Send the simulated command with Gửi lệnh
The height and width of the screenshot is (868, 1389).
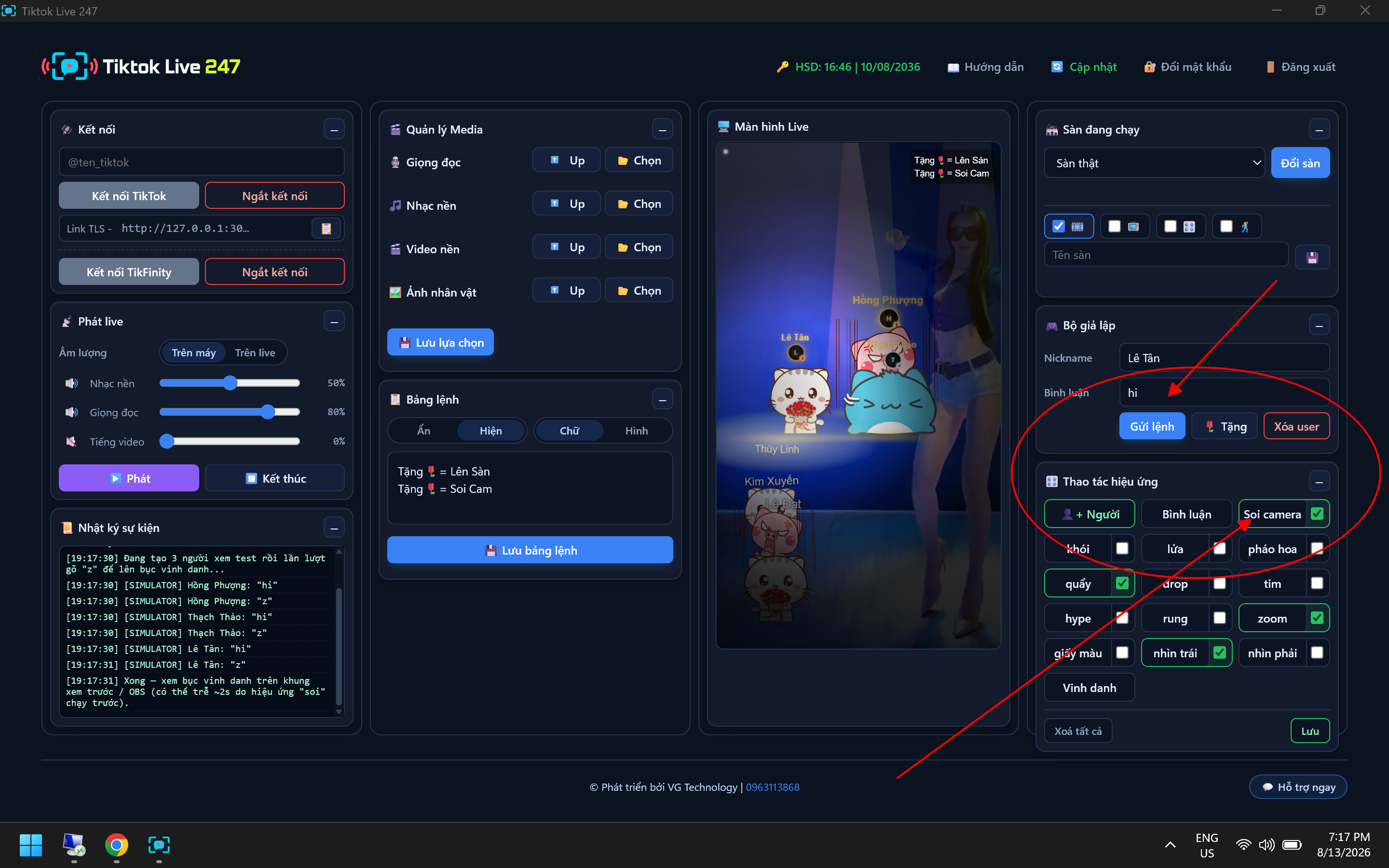1152,427
